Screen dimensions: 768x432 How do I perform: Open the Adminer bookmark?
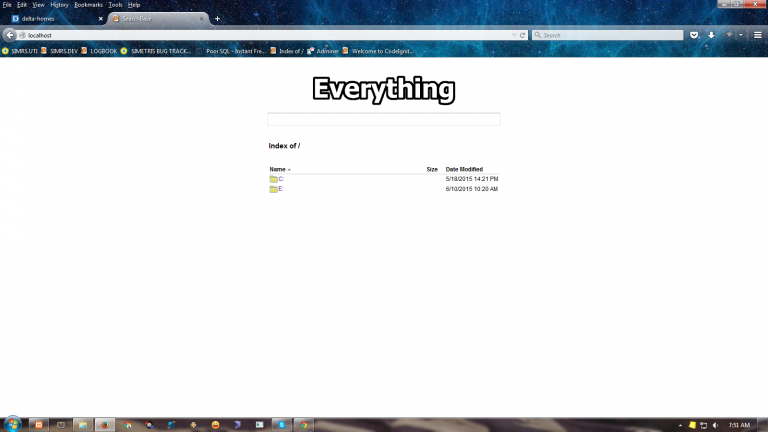point(326,51)
